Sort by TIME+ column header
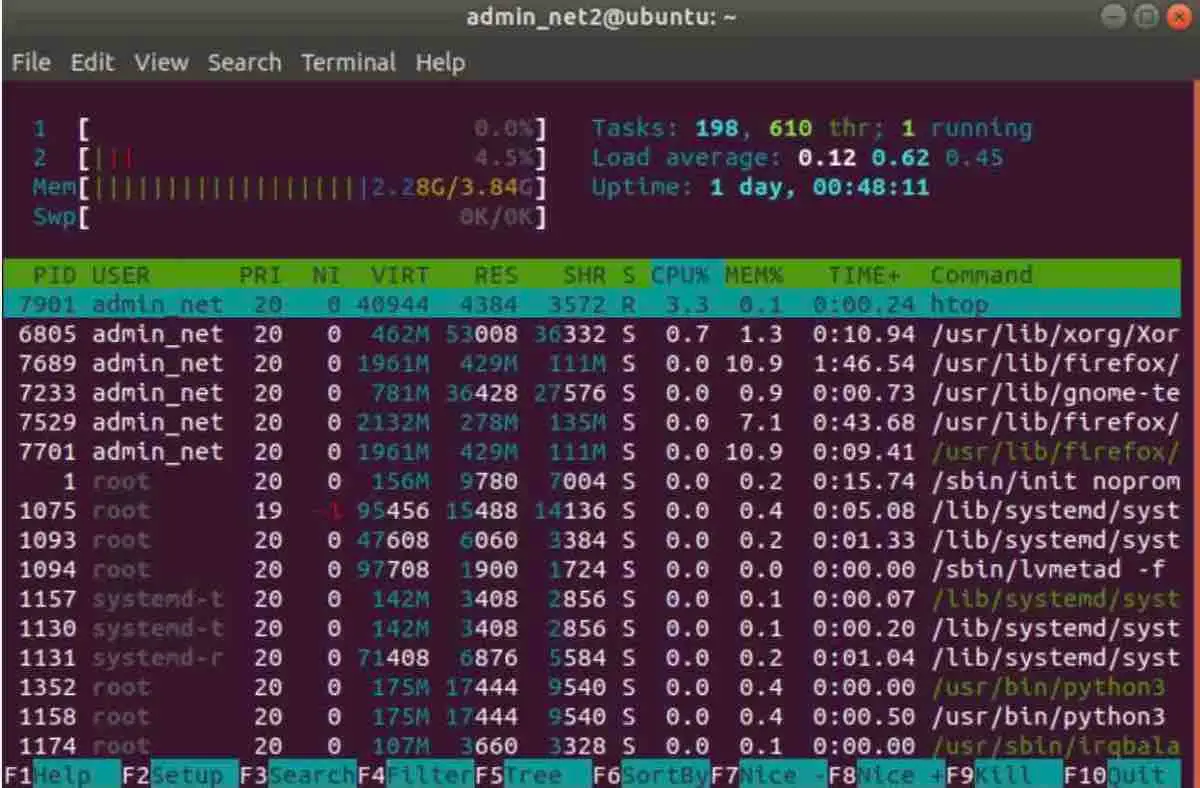The image size is (1200, 788). pyautogui.click(x=864, y=275)
